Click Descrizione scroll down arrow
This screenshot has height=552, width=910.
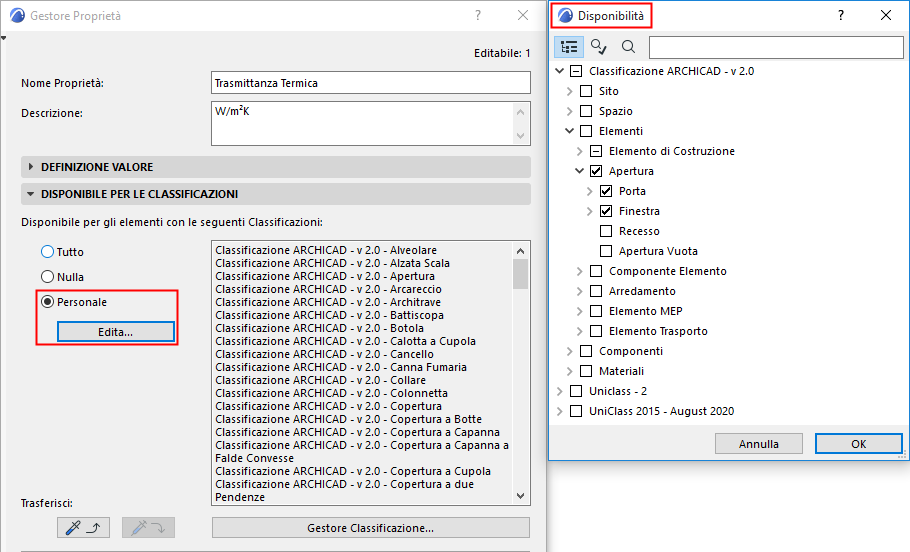coord(521,135)
